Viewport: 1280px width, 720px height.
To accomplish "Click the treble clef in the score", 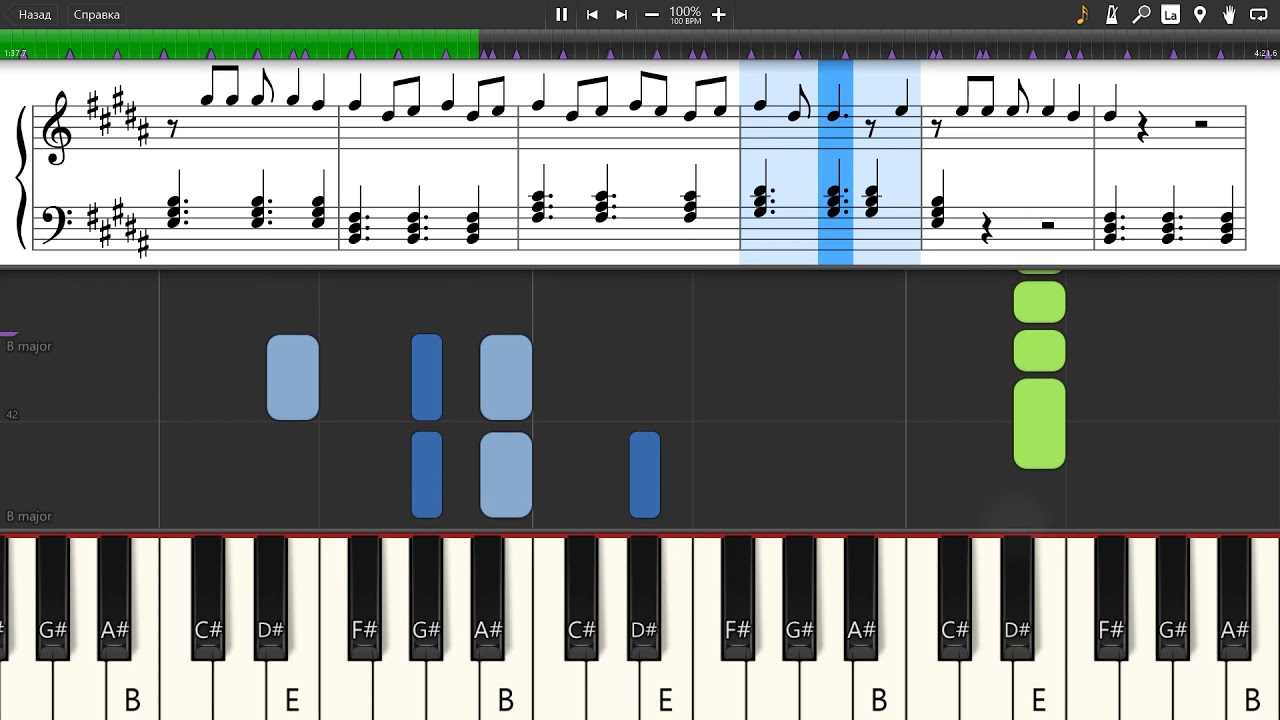I will click(x=55, y=128).
